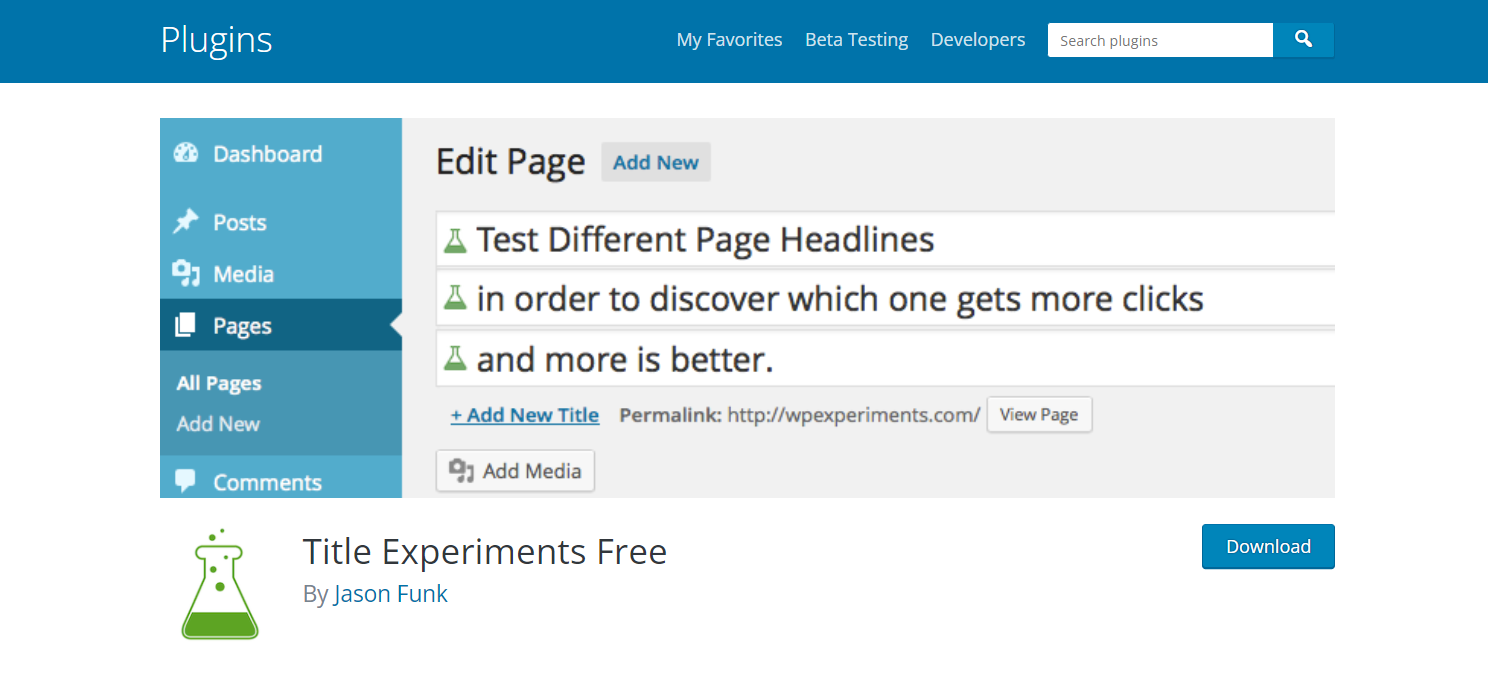Viewport: 1488px width, 686px height.
Task: Click the green flask plugin logo
Action: tap(220, 585)
